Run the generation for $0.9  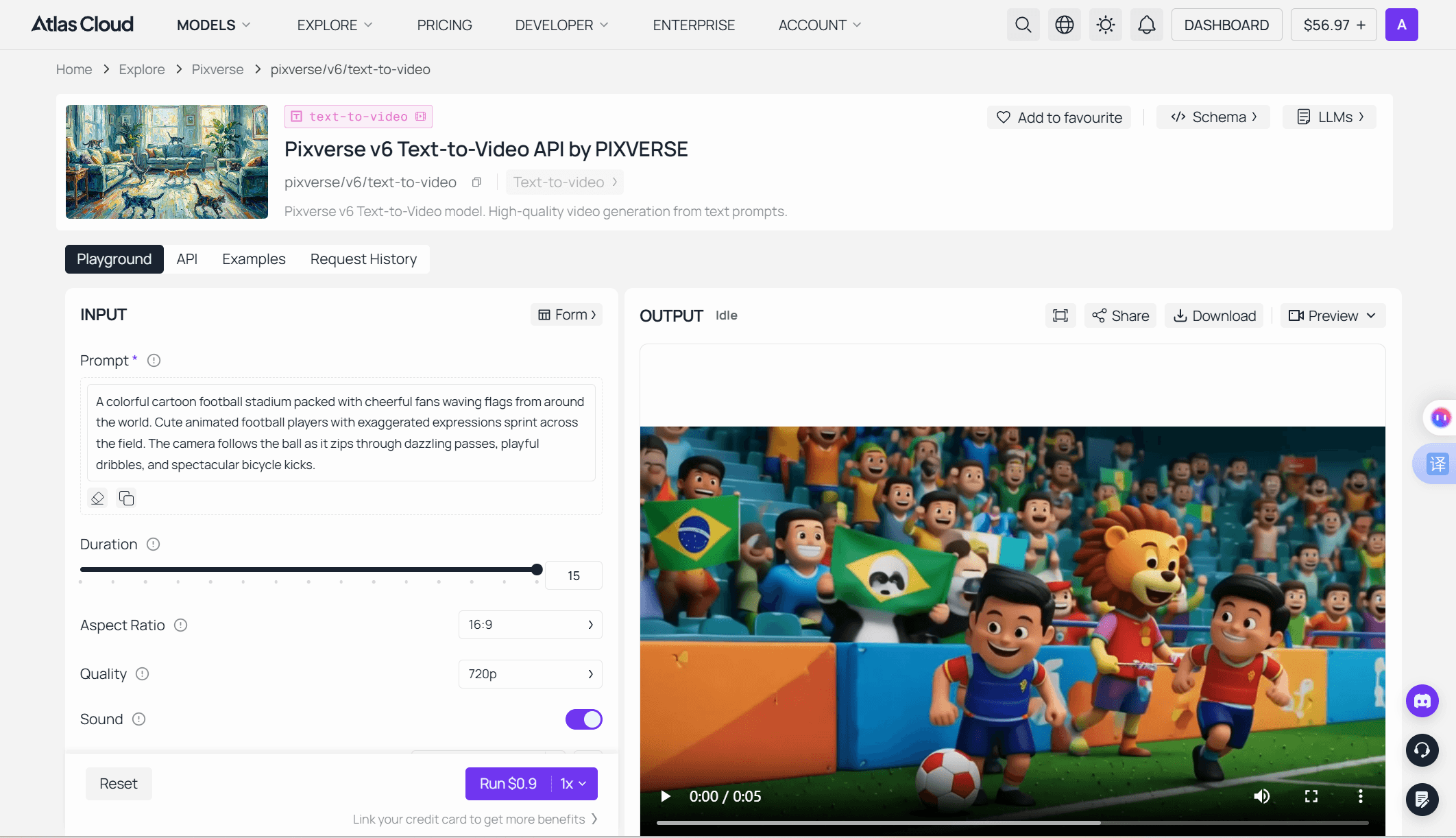pyautogui.click(x=508, y=784)
